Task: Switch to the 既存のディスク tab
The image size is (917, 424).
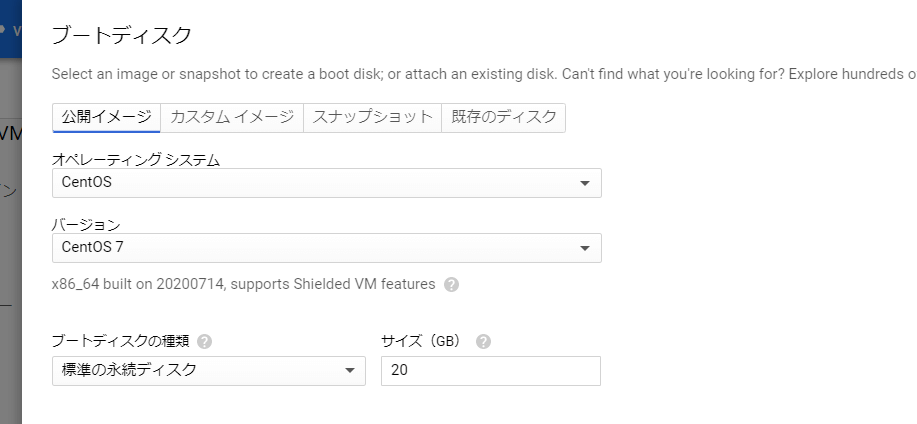Action: 503,117
